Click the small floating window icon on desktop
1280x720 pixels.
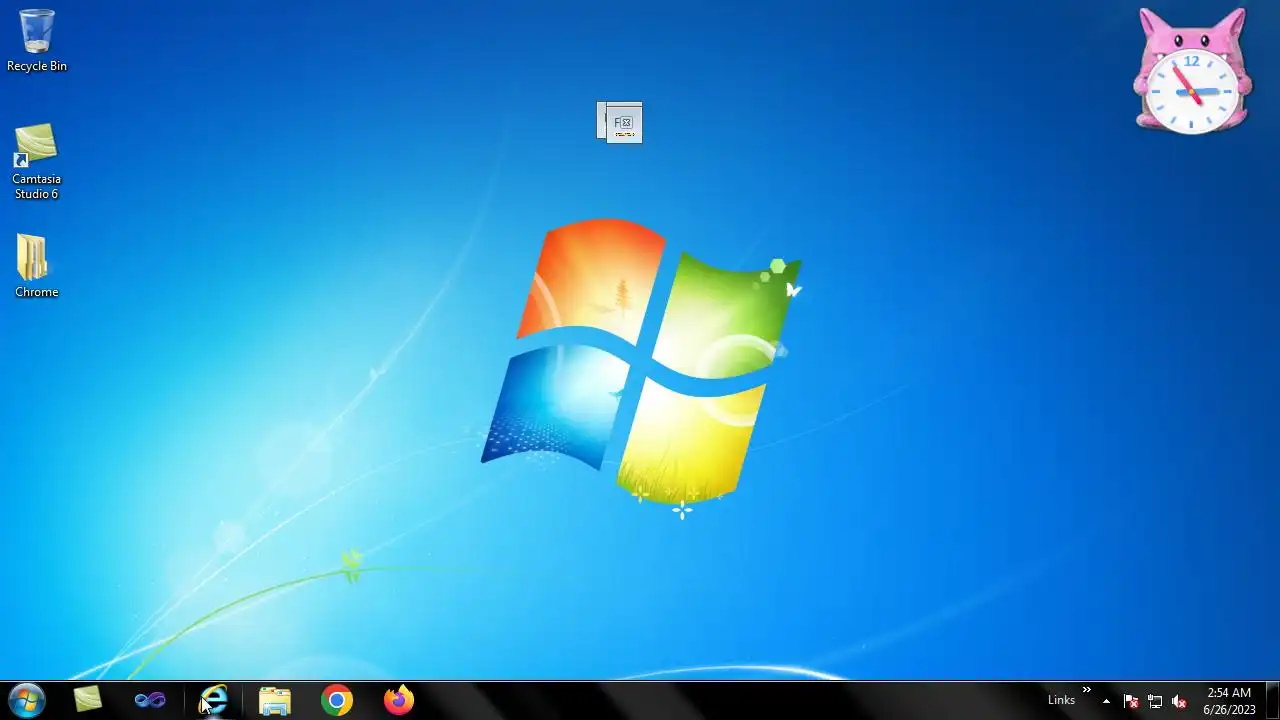[620, 122]
